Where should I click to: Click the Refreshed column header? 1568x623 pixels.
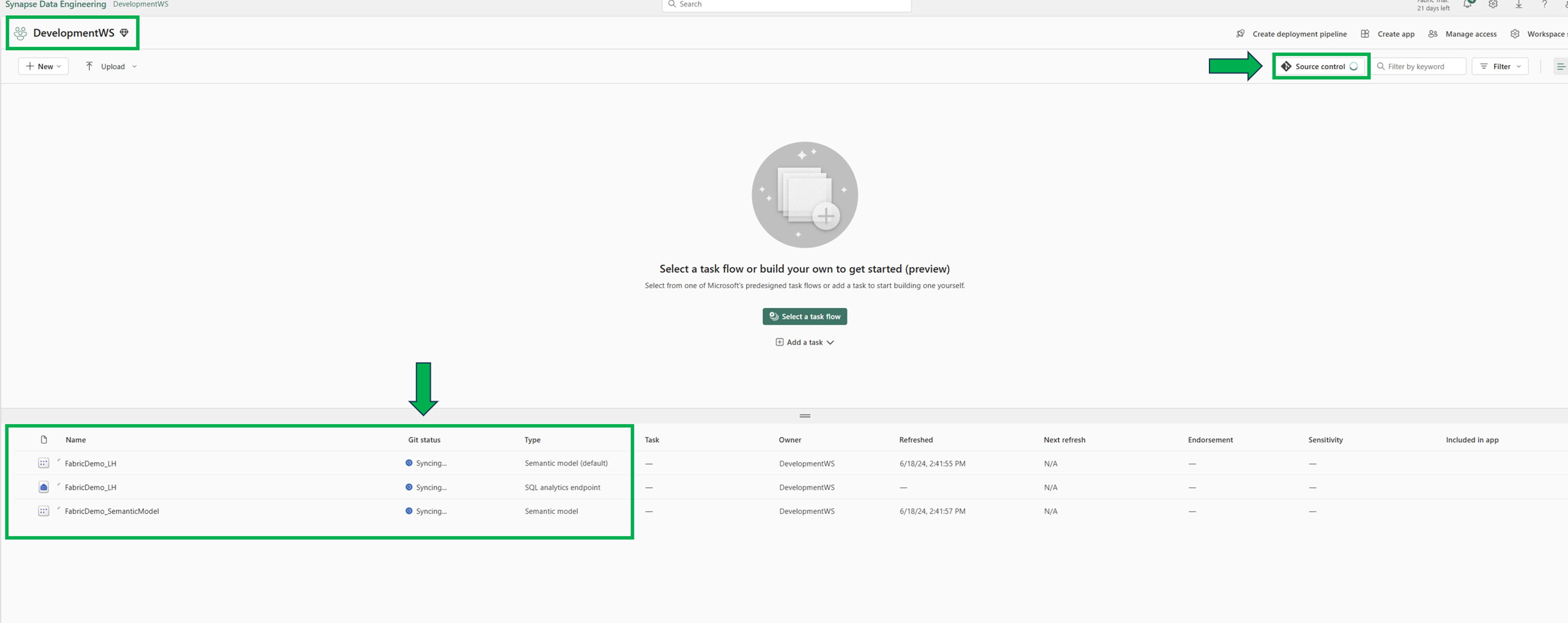(x=916, y=440)
